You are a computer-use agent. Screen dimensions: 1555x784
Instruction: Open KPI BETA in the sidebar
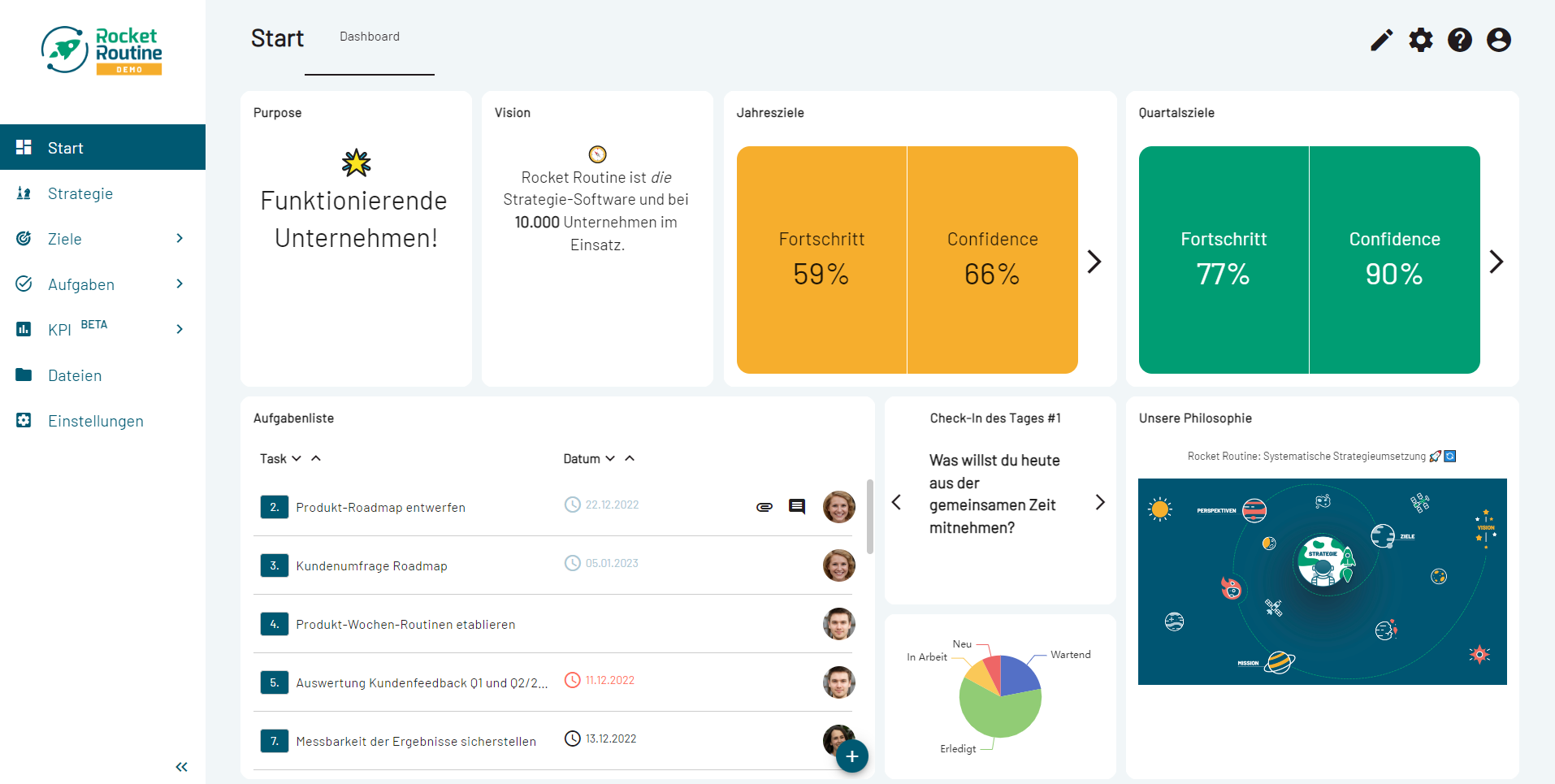pos(102,330)
